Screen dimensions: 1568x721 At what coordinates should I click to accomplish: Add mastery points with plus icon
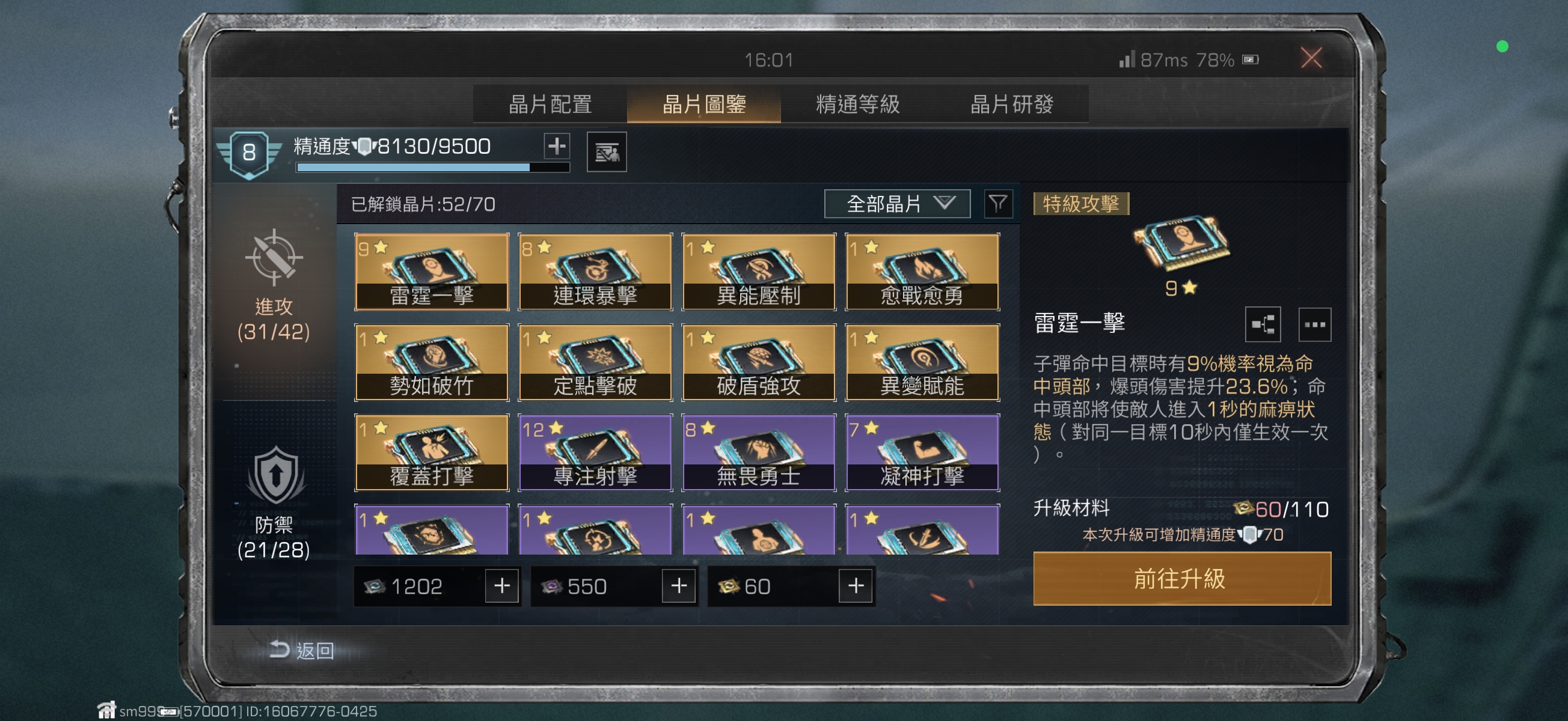[x=556, y=146]
